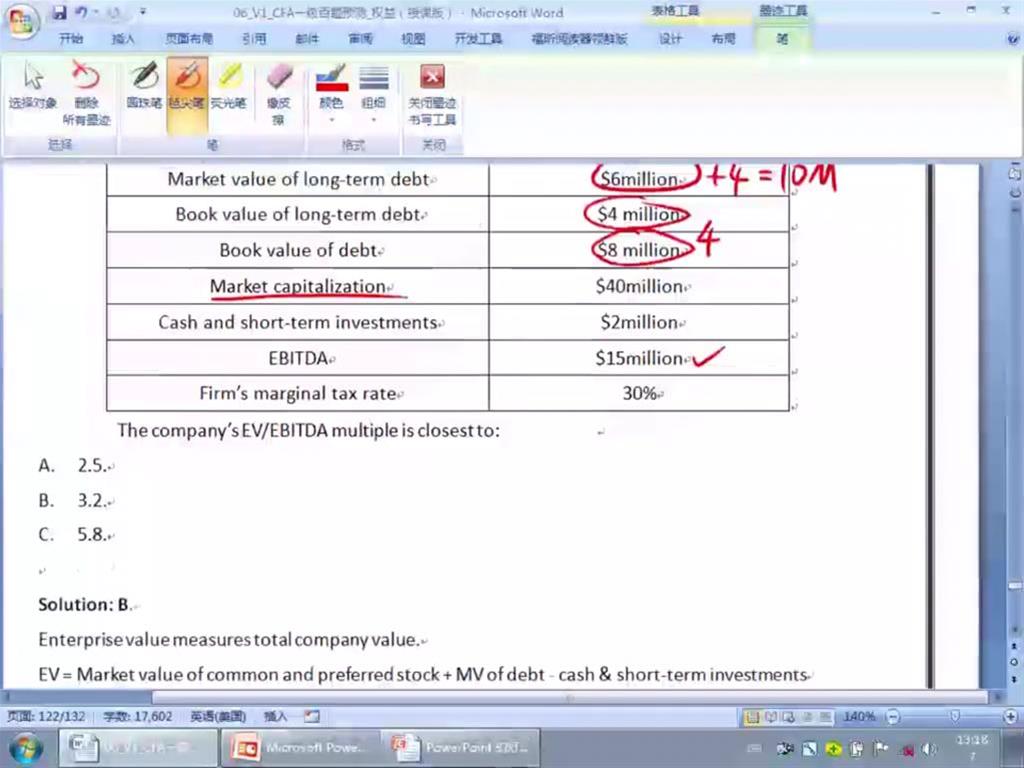
Task: Click the round Office button
Action: click(21, 22)
